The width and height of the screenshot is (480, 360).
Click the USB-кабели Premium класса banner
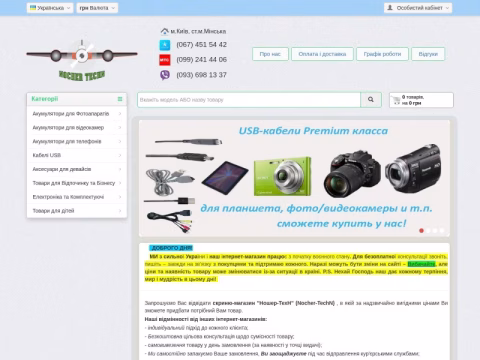click(x=294, y=178)
